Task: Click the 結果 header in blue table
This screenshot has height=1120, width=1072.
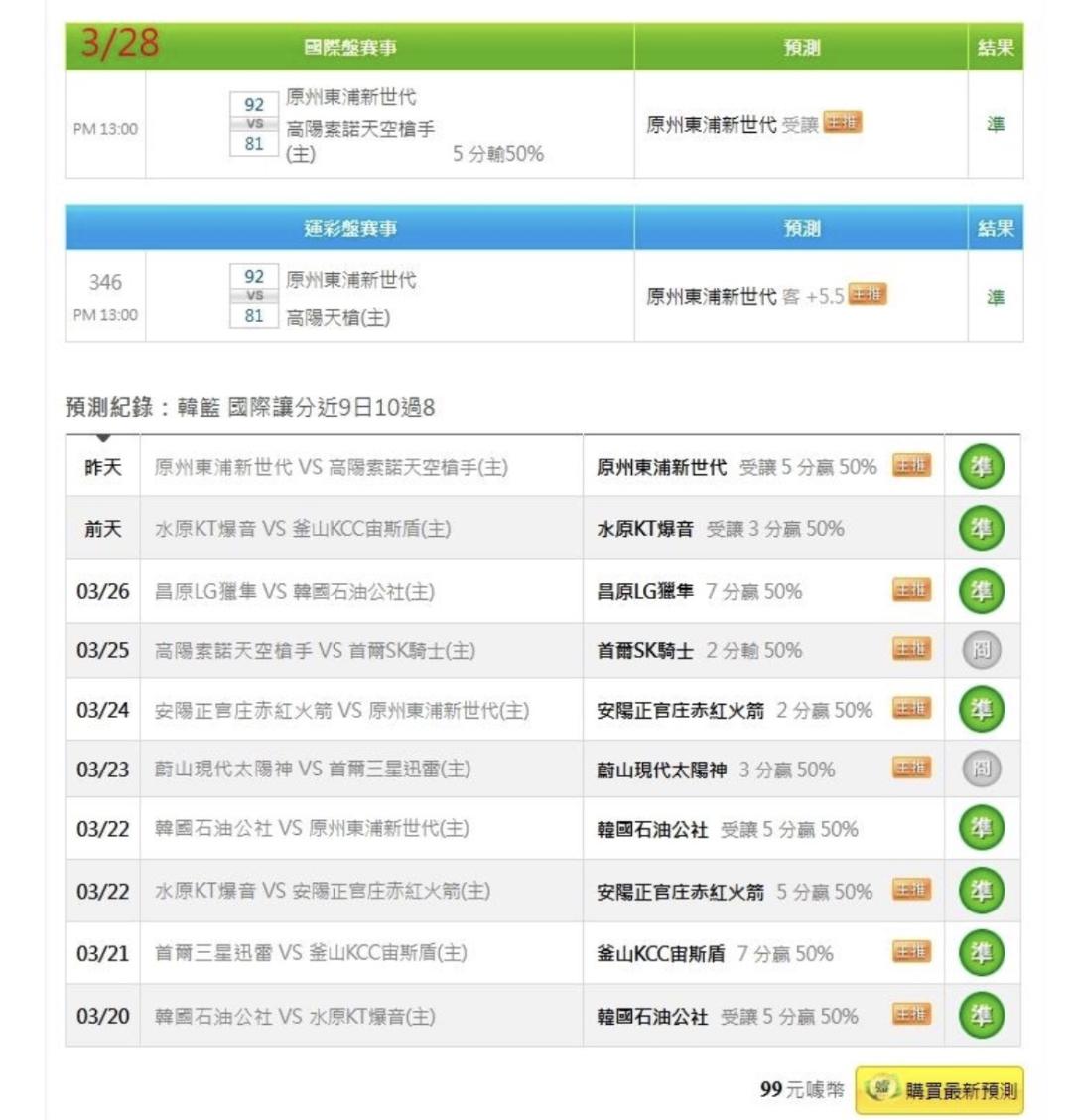Action: [x=996, y=228]
